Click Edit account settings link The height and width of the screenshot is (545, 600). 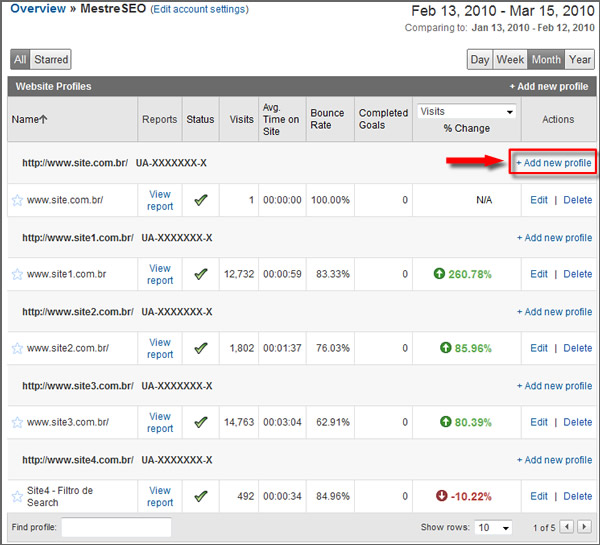coord(199,10)
